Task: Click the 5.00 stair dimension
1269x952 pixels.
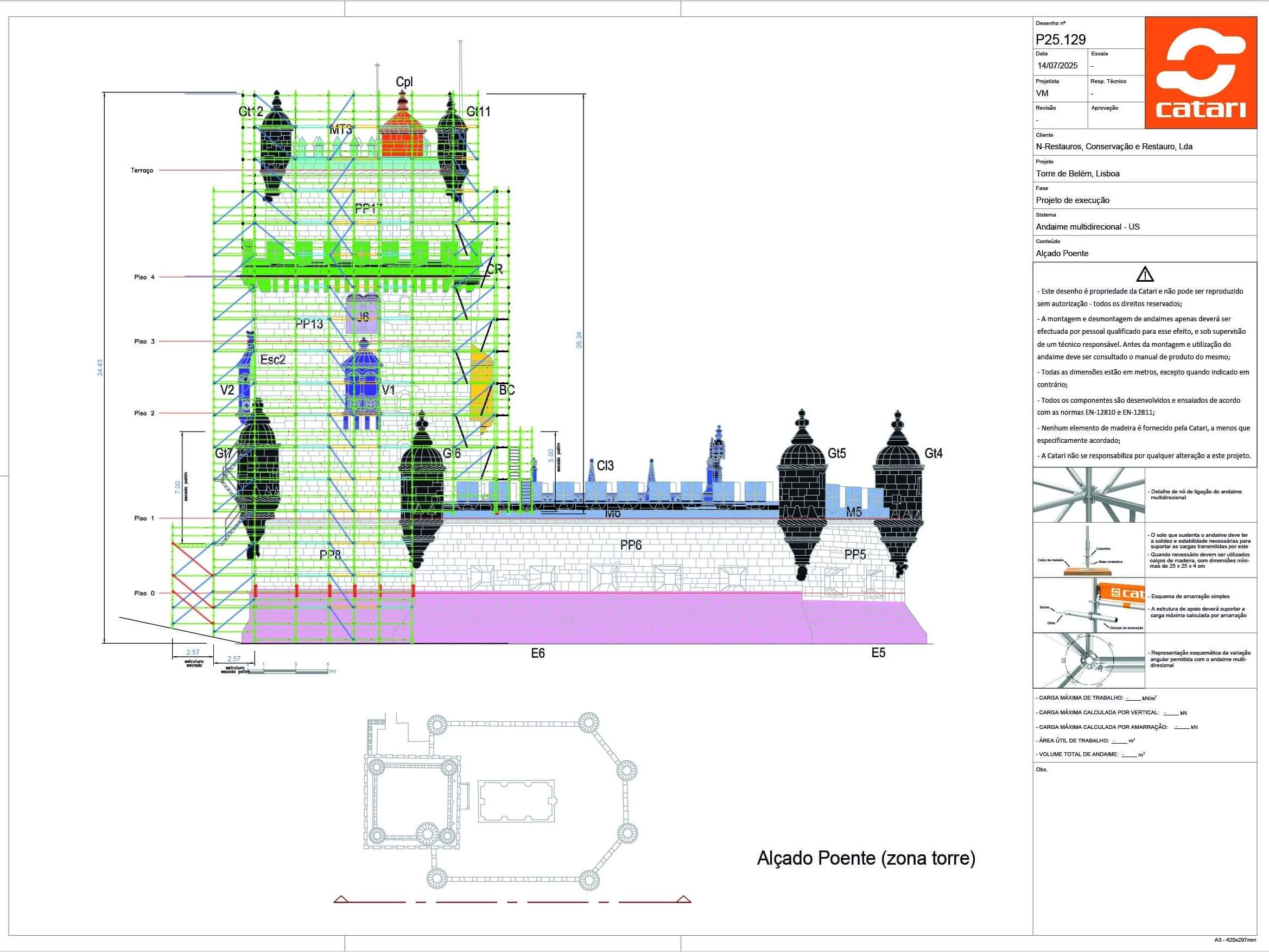Action: point(551,456)
